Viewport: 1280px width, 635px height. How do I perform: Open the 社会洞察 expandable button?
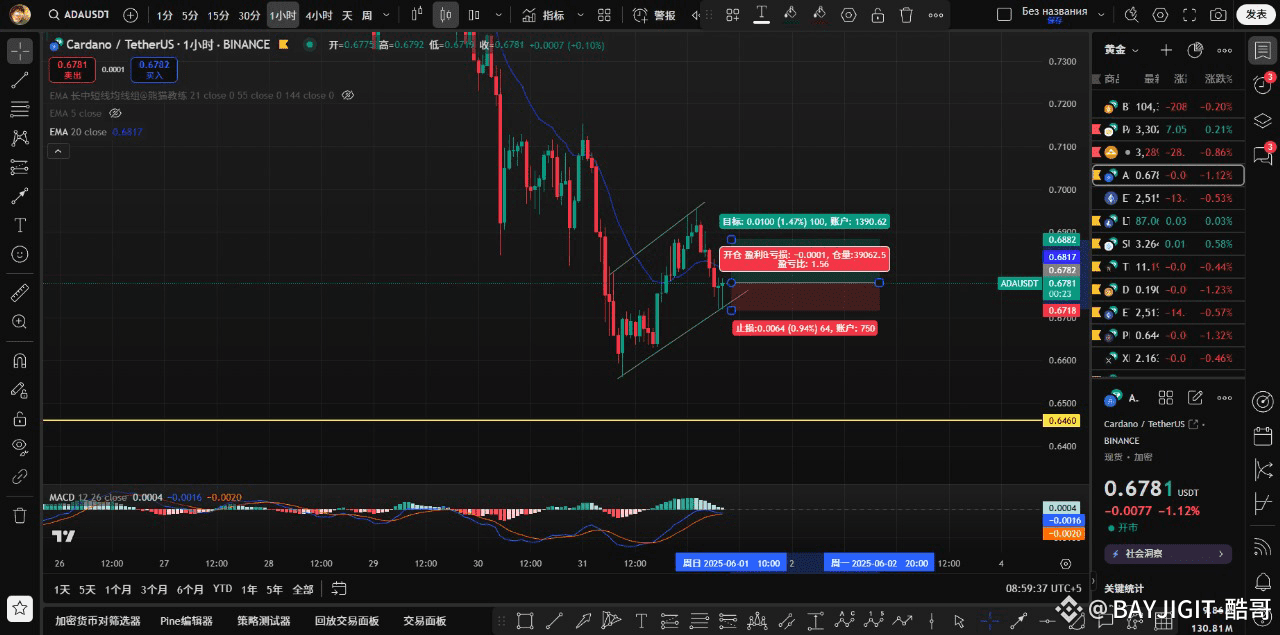[x=1167, y=553]
